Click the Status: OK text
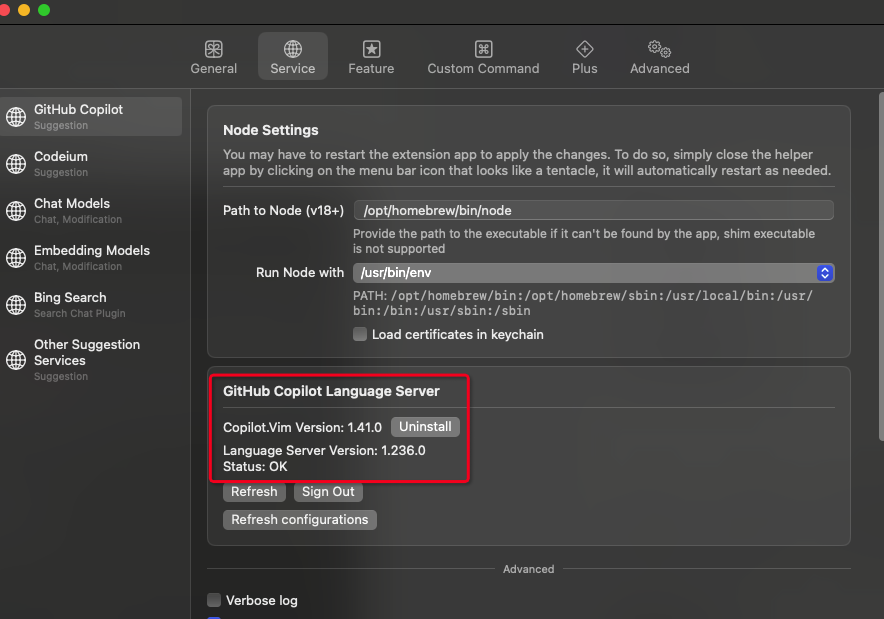The width and height of the screenshot is (884, 619). click(x=255, y=467)
